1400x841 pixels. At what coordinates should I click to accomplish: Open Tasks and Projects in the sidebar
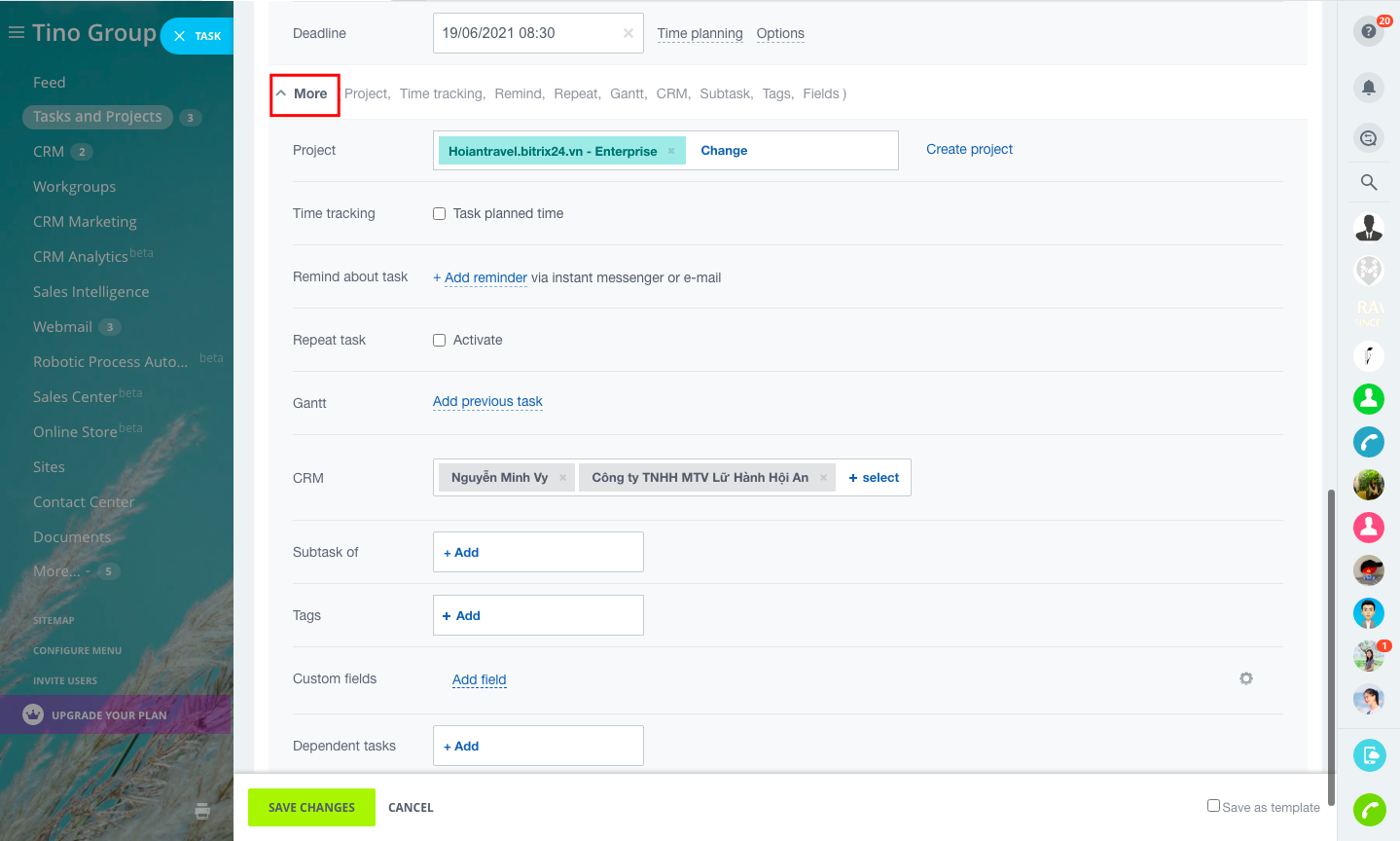click(x=97, y=117)
